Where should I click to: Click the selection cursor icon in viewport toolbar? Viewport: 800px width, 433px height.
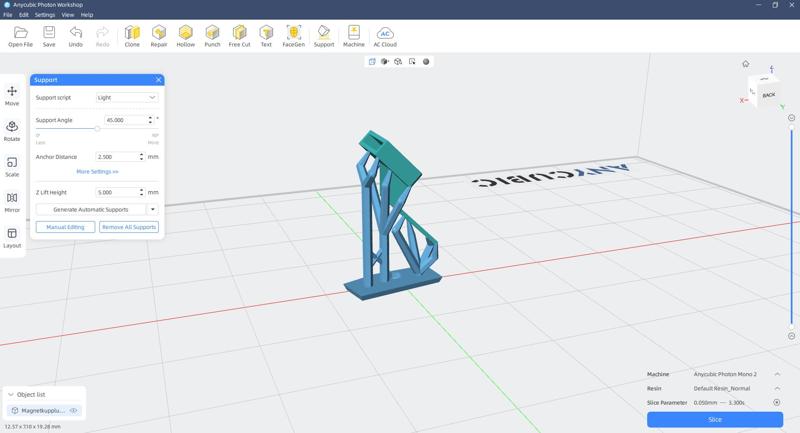(412, 62)
